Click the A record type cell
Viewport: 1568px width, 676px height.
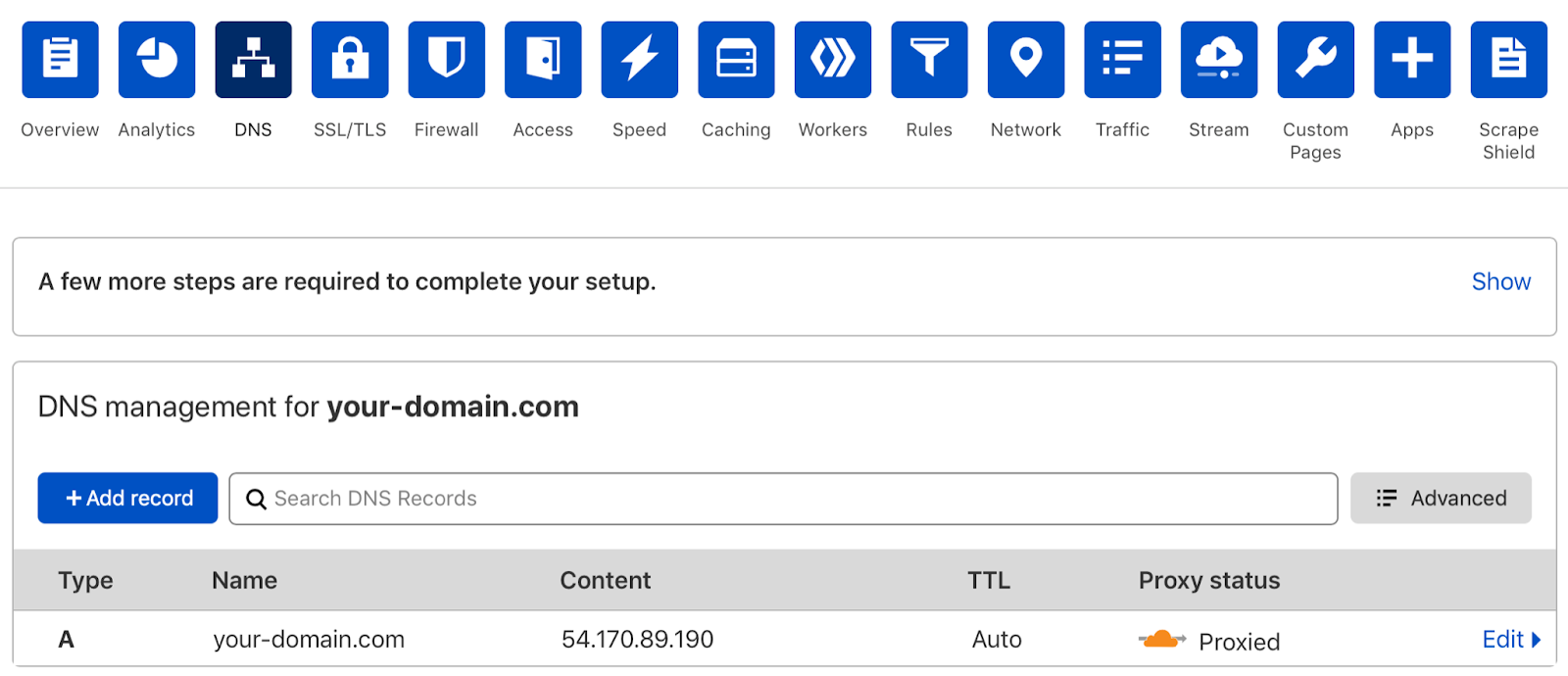pyautogui.click(x=66, y=640)
